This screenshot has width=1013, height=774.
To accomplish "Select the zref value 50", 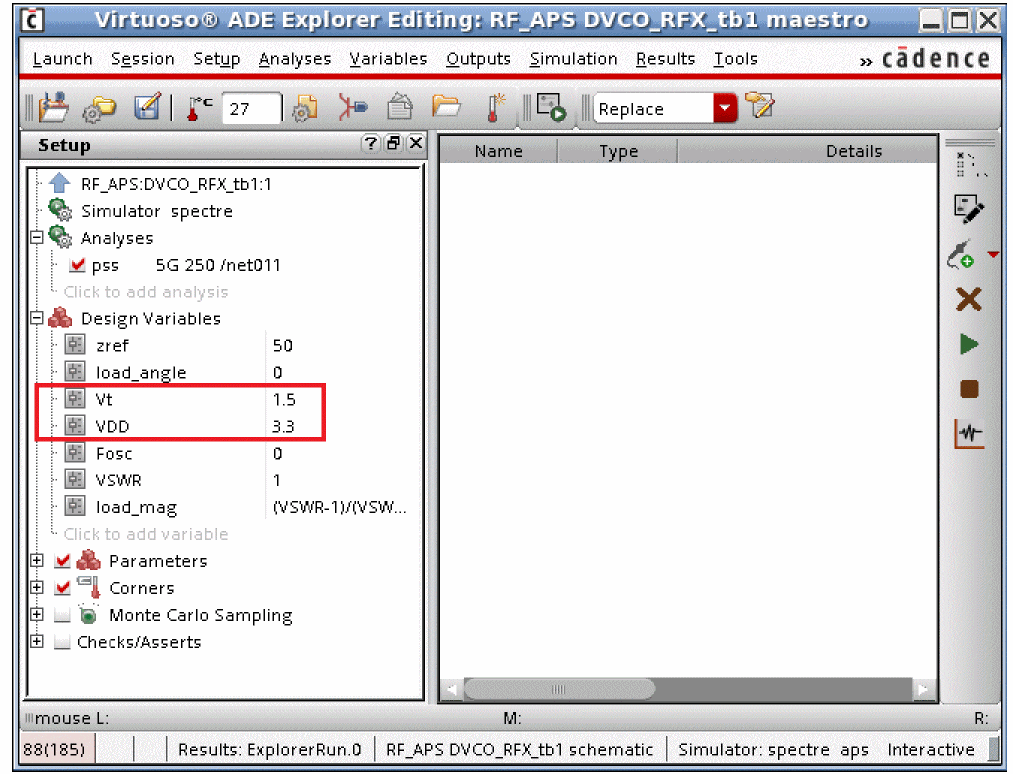I will [282, 346].
